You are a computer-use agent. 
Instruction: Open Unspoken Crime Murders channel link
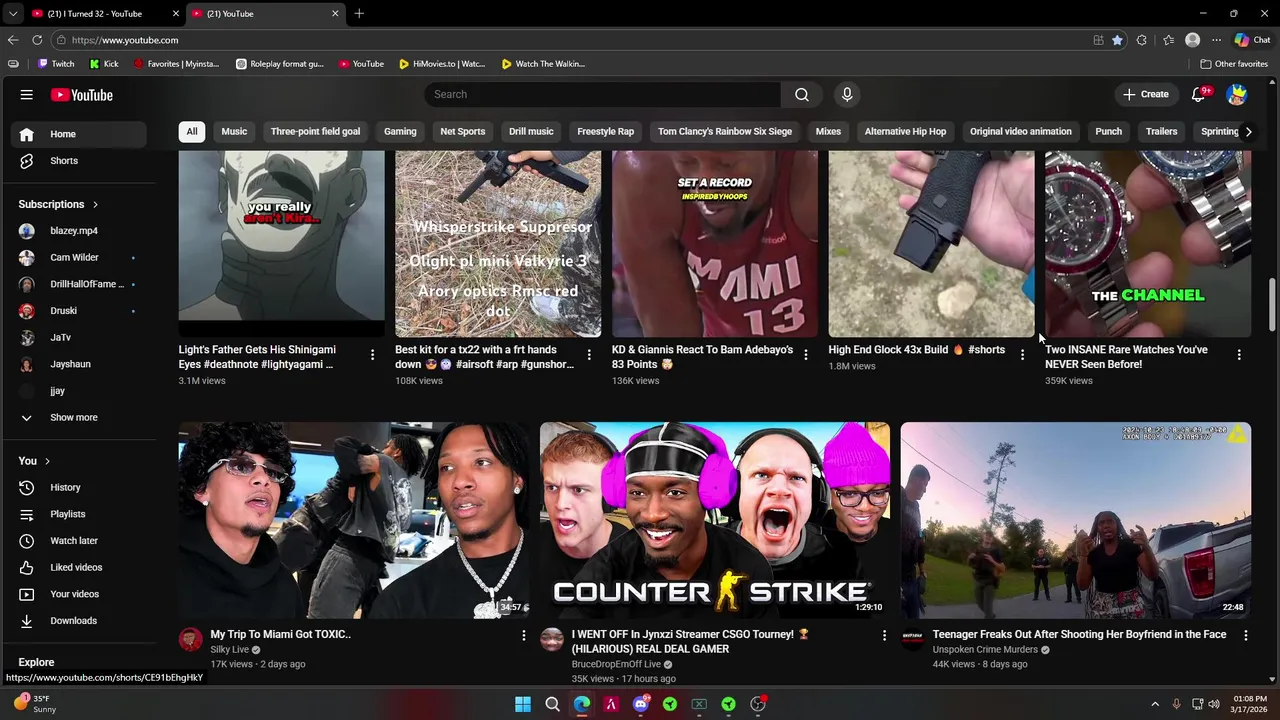coord(985,650)
